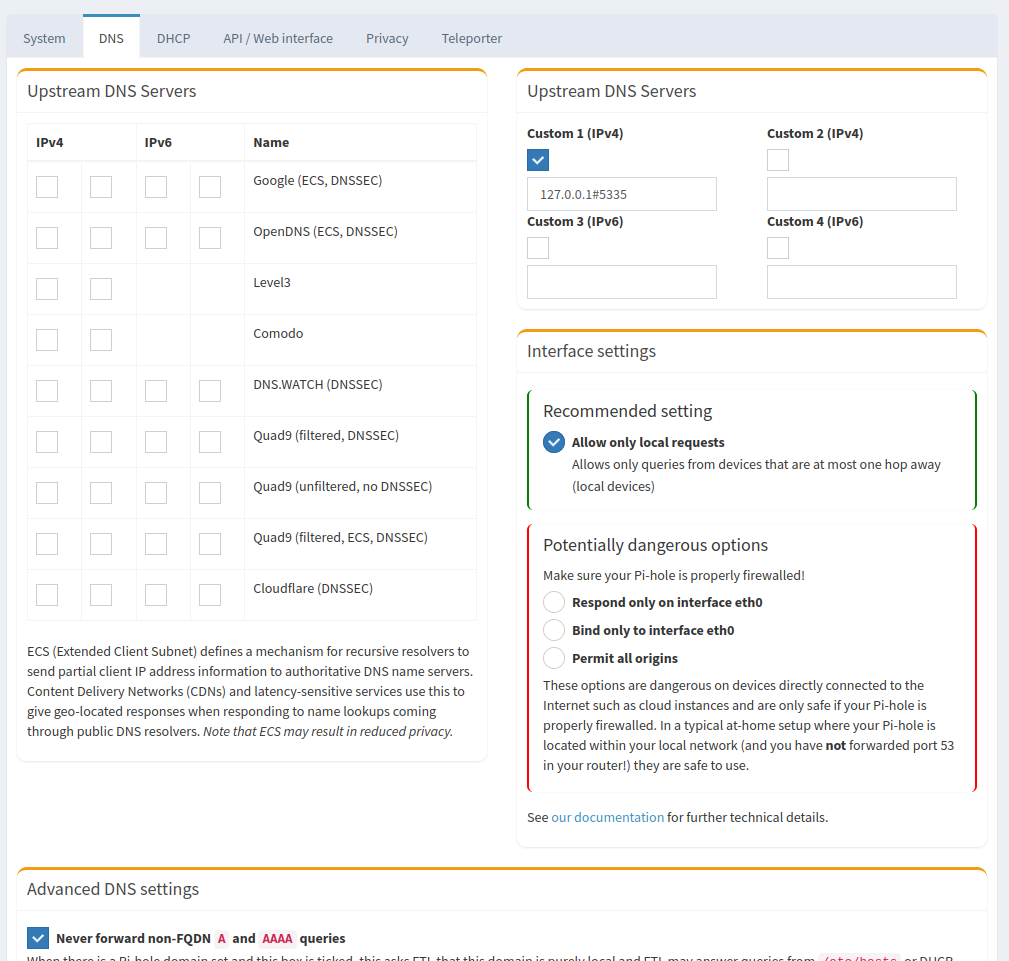Check the second IPv6 box for OpenDNS

tap(210, 238)
